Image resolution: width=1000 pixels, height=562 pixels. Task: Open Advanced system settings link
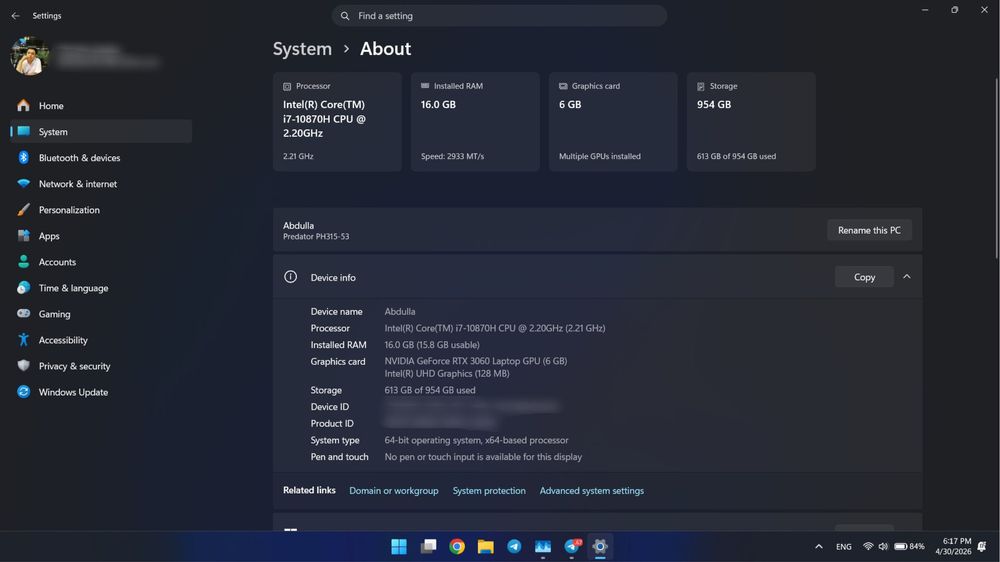(591, 491)
